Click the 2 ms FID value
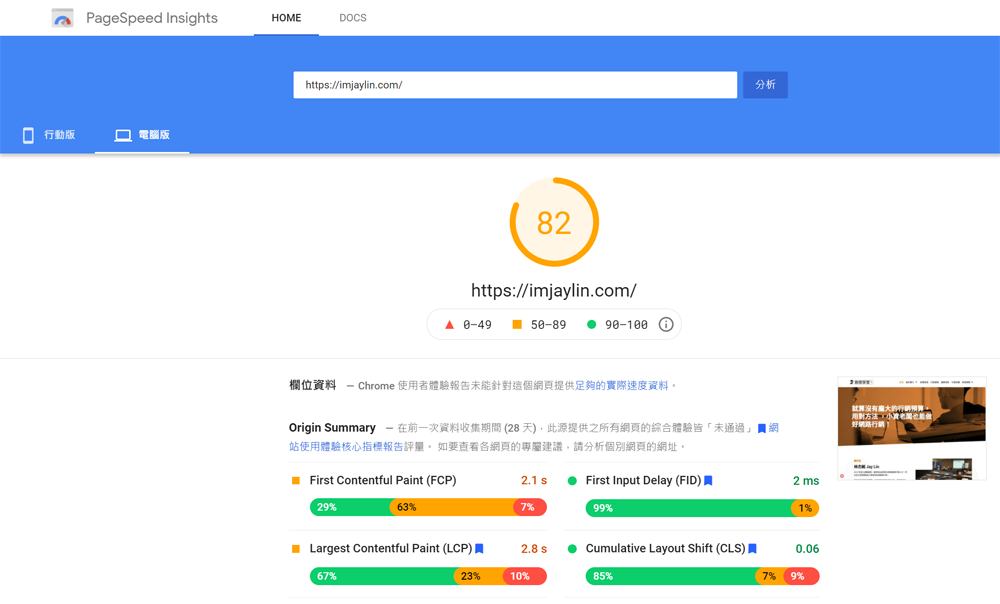This screenshot has height=604, width=1000. tap(806, 481)
